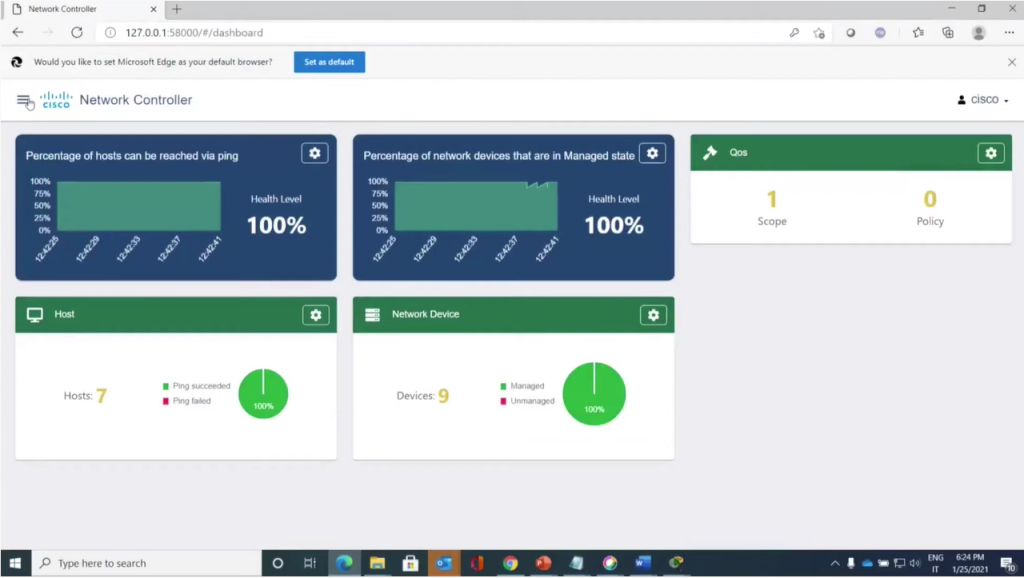Click the Policy count 0

(x=930, y=199)
